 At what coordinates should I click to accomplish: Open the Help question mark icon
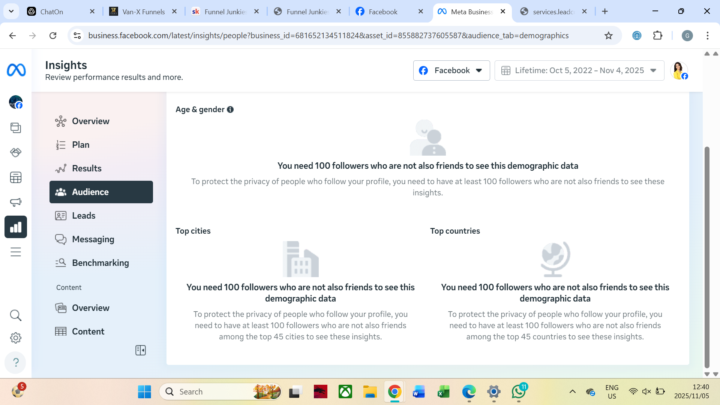coord(16,362)
